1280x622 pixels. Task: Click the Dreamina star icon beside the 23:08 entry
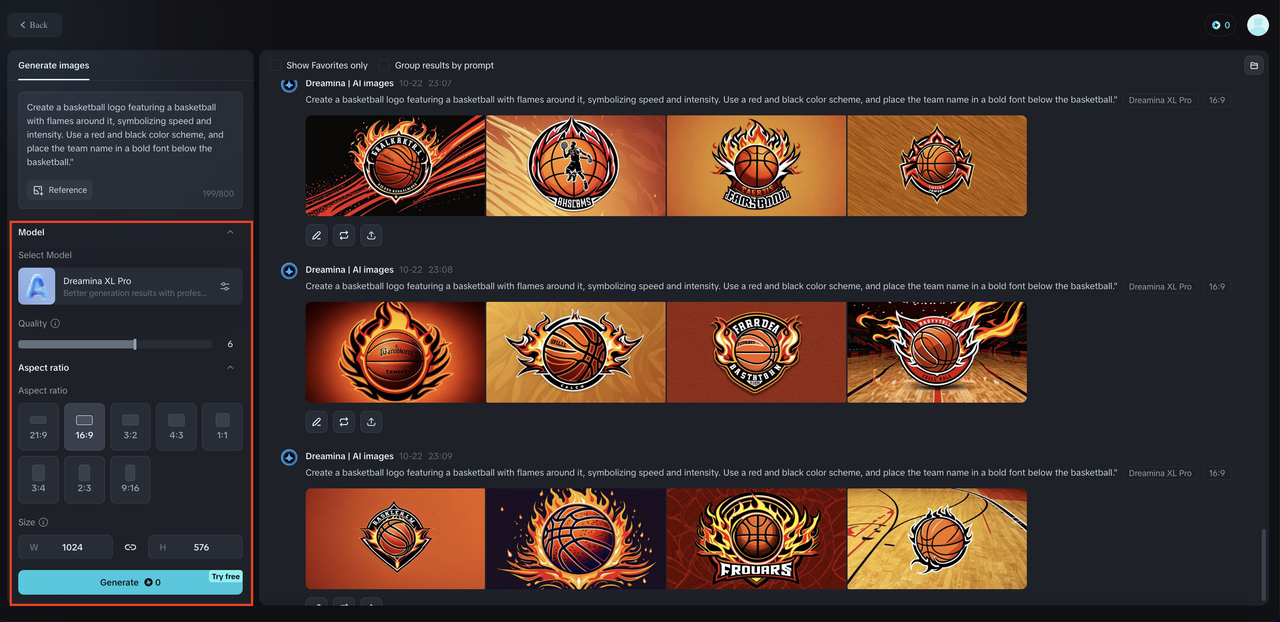[x=289, y=270]
